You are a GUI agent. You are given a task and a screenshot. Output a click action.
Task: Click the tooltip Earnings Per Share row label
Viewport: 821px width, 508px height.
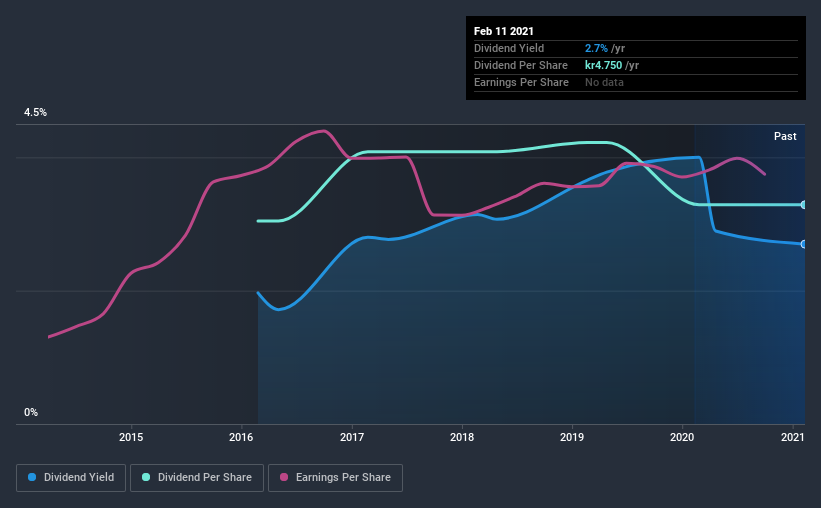pos(521,82)
